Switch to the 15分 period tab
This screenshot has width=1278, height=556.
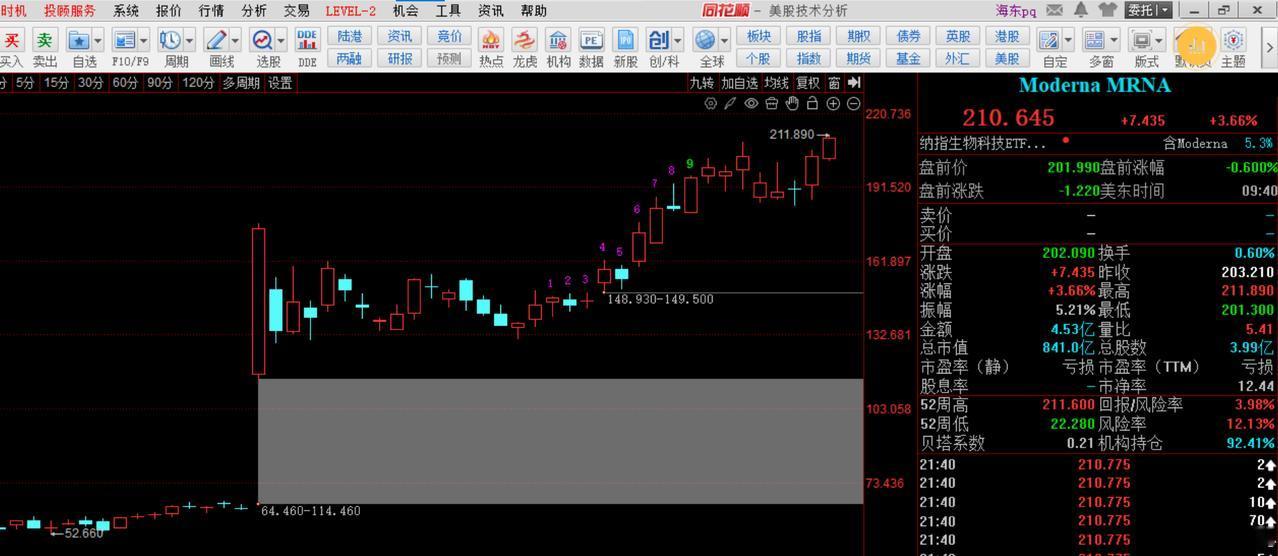click(x=57, y=82)
